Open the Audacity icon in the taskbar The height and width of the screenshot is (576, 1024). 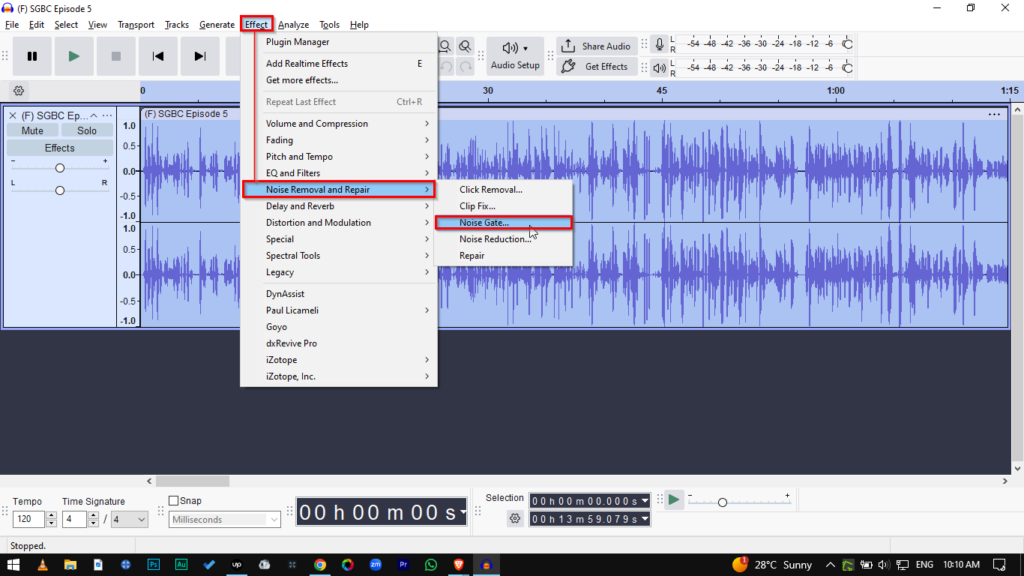click(x=486, y=565)
